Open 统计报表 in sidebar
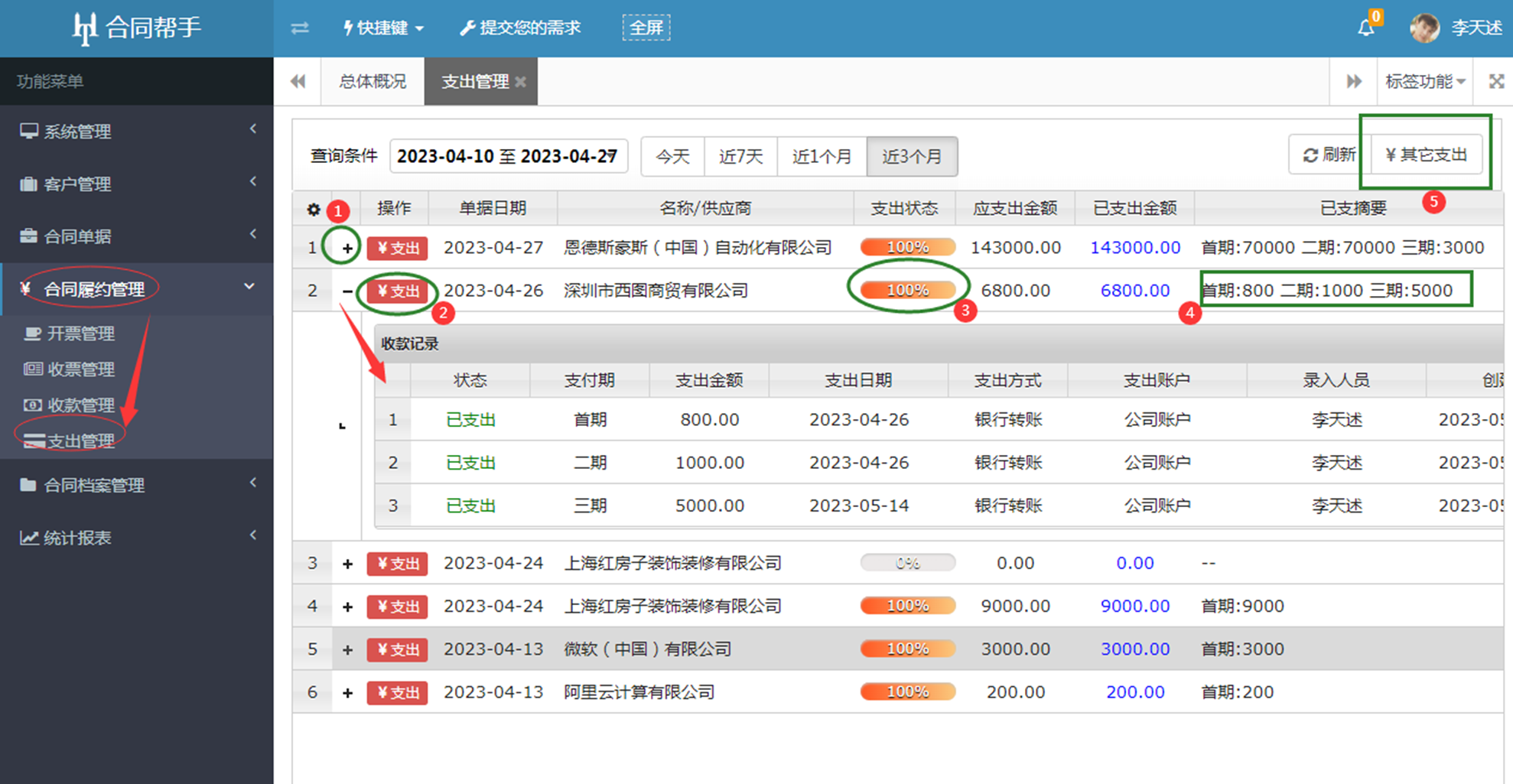The height and width of the screenshot is (784, 1513). [136, 538]
